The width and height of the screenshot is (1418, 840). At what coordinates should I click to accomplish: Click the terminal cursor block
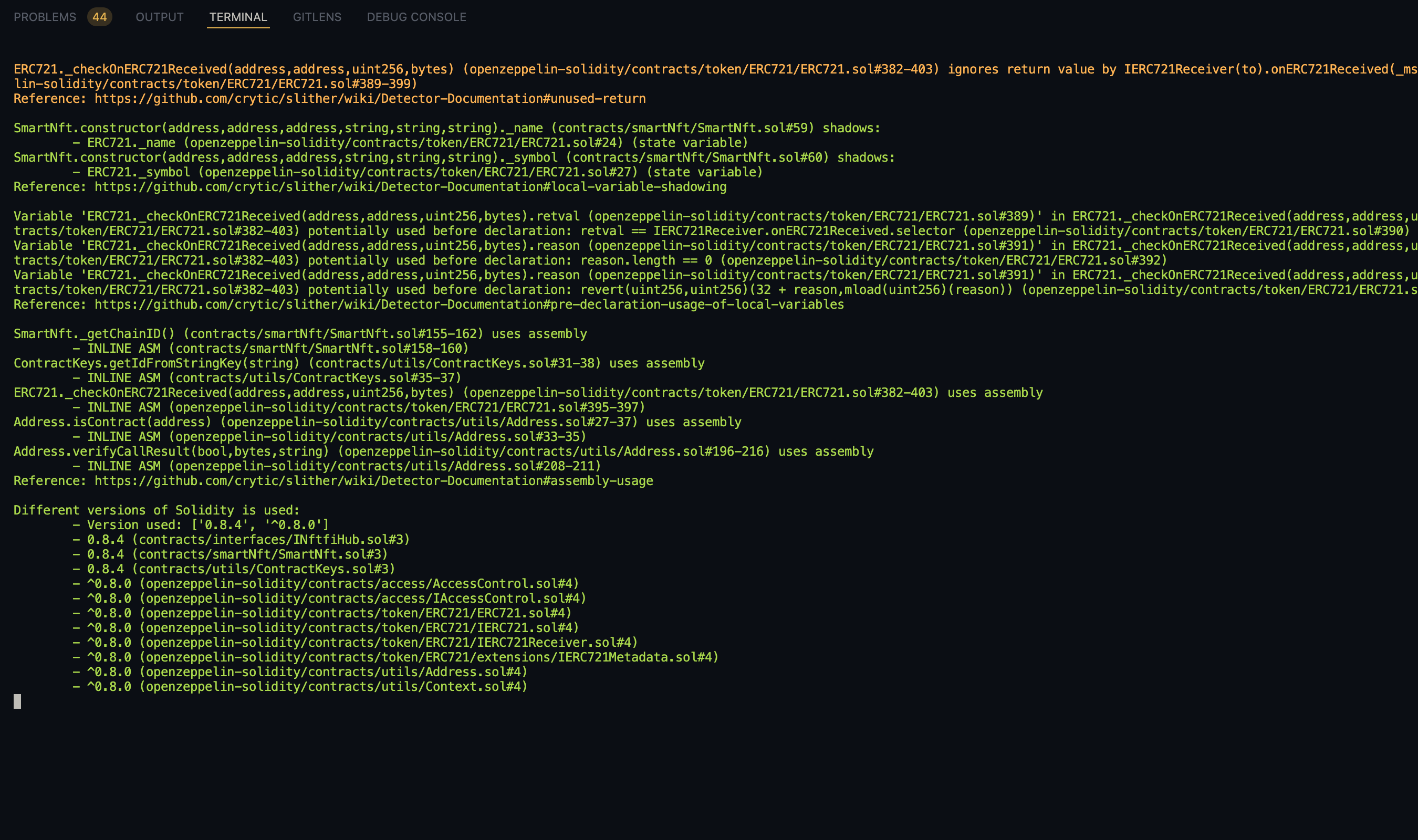coord(17,701)
